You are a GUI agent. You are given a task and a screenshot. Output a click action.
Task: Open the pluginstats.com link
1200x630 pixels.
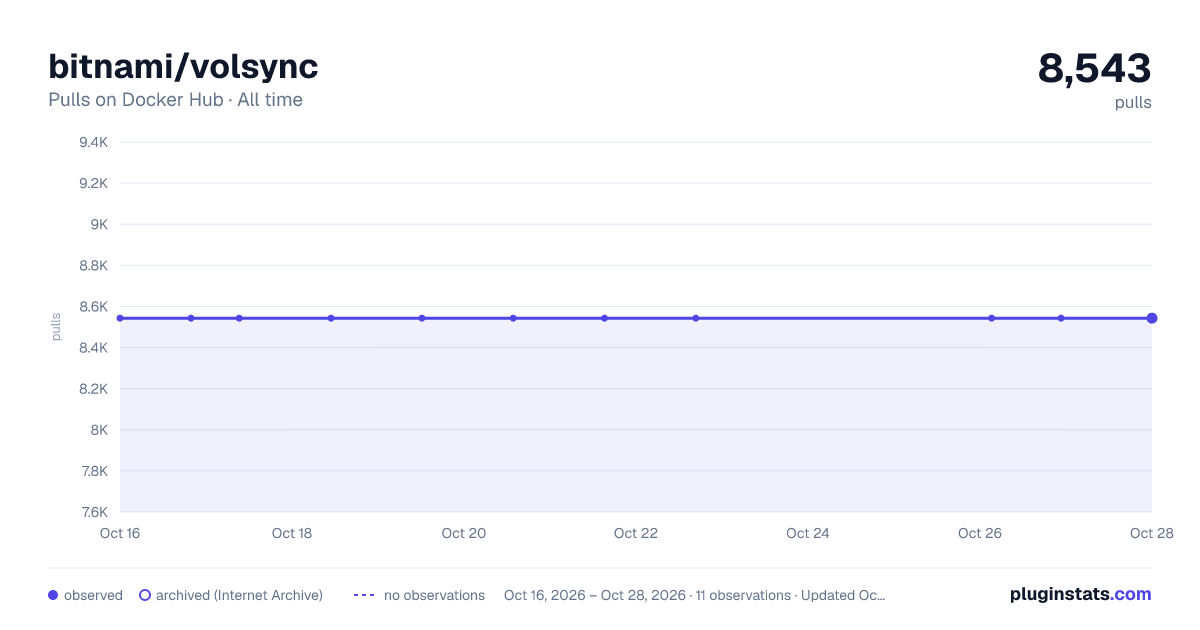(x=1081, y=594)
